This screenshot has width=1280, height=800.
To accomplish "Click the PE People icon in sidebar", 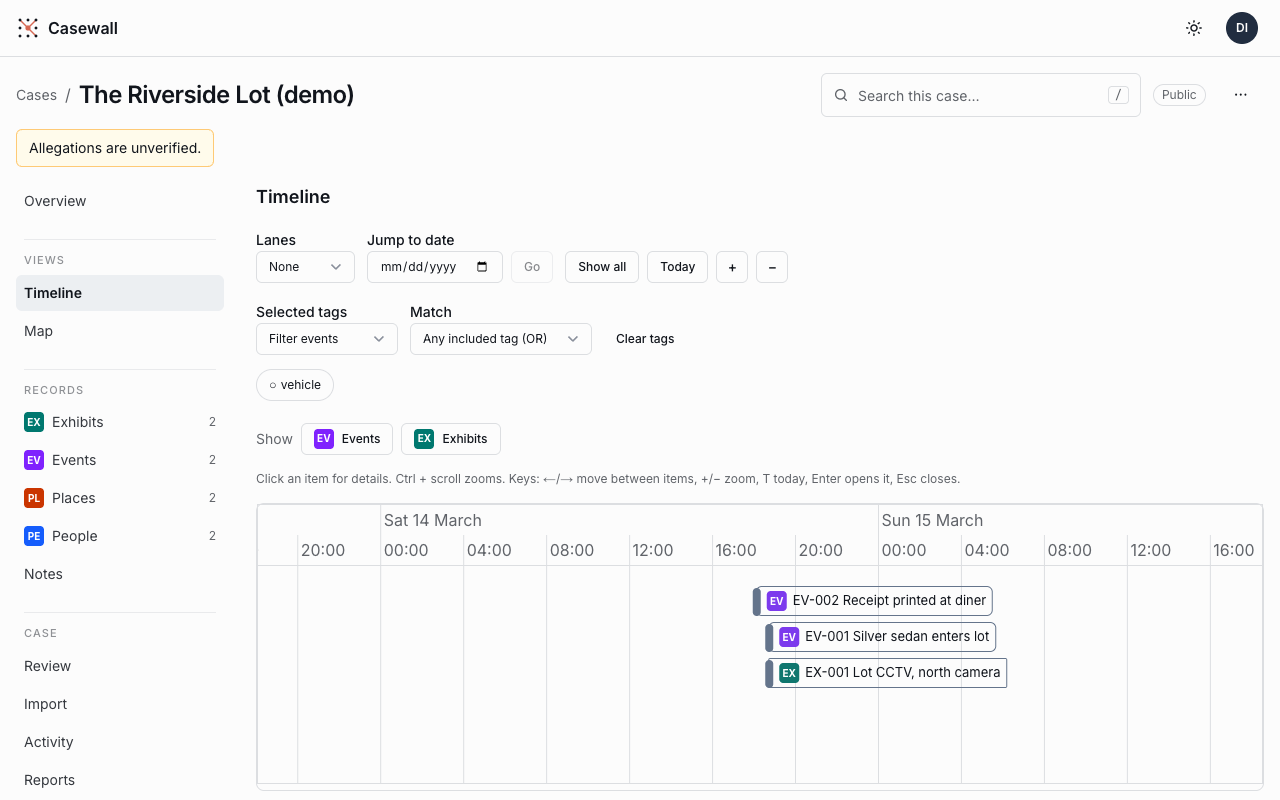I will click(34, 536).
